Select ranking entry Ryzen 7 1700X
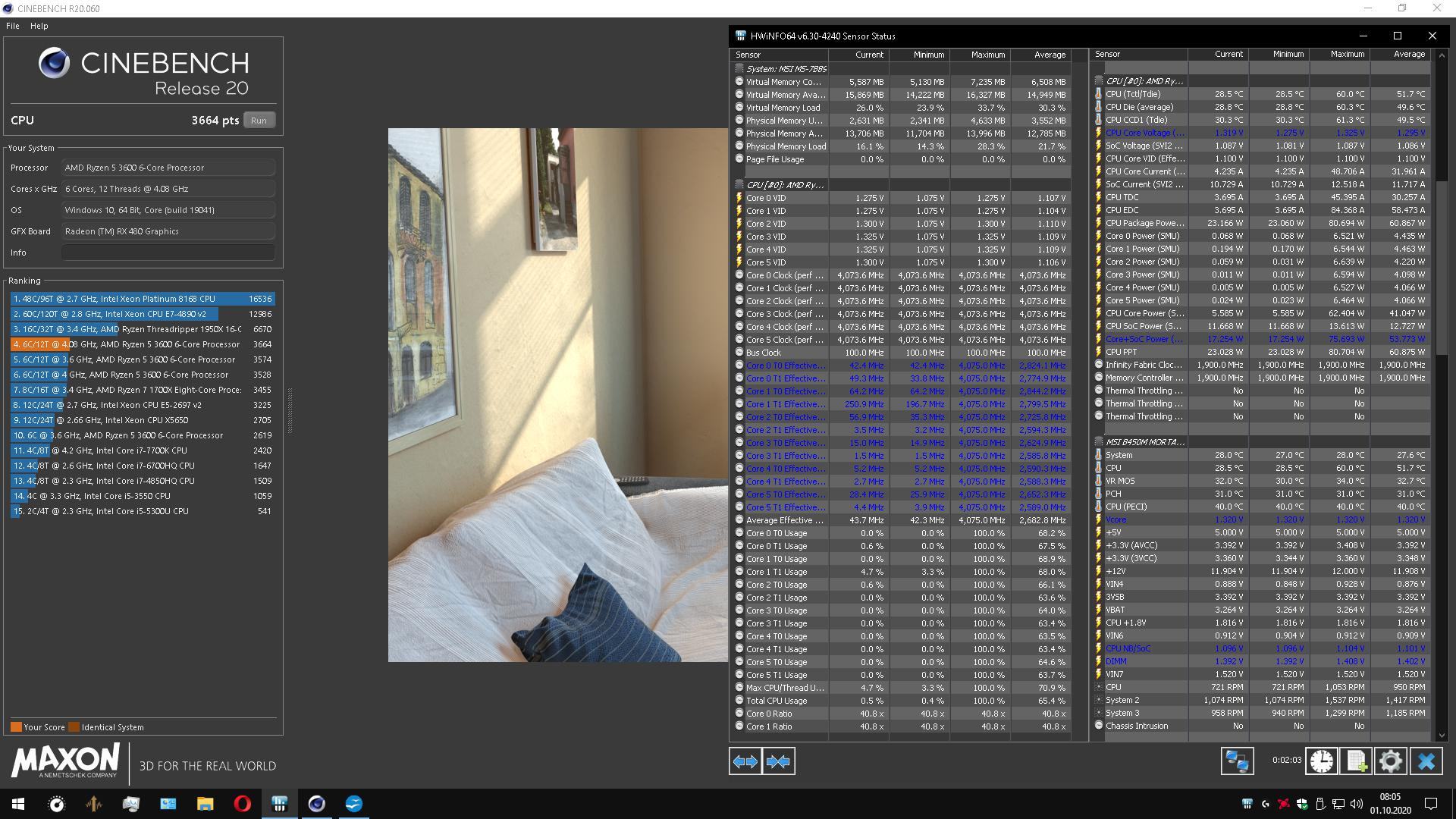Screen dimensions: 1456x819 coord(143,390)
